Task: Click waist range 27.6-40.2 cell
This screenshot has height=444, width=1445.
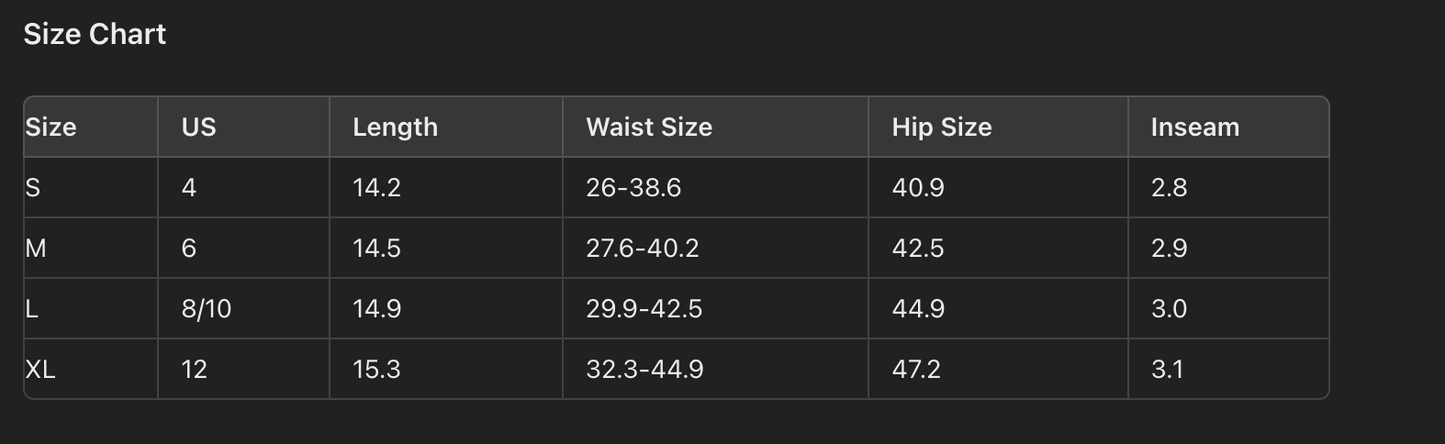Action: click(642, 248)
